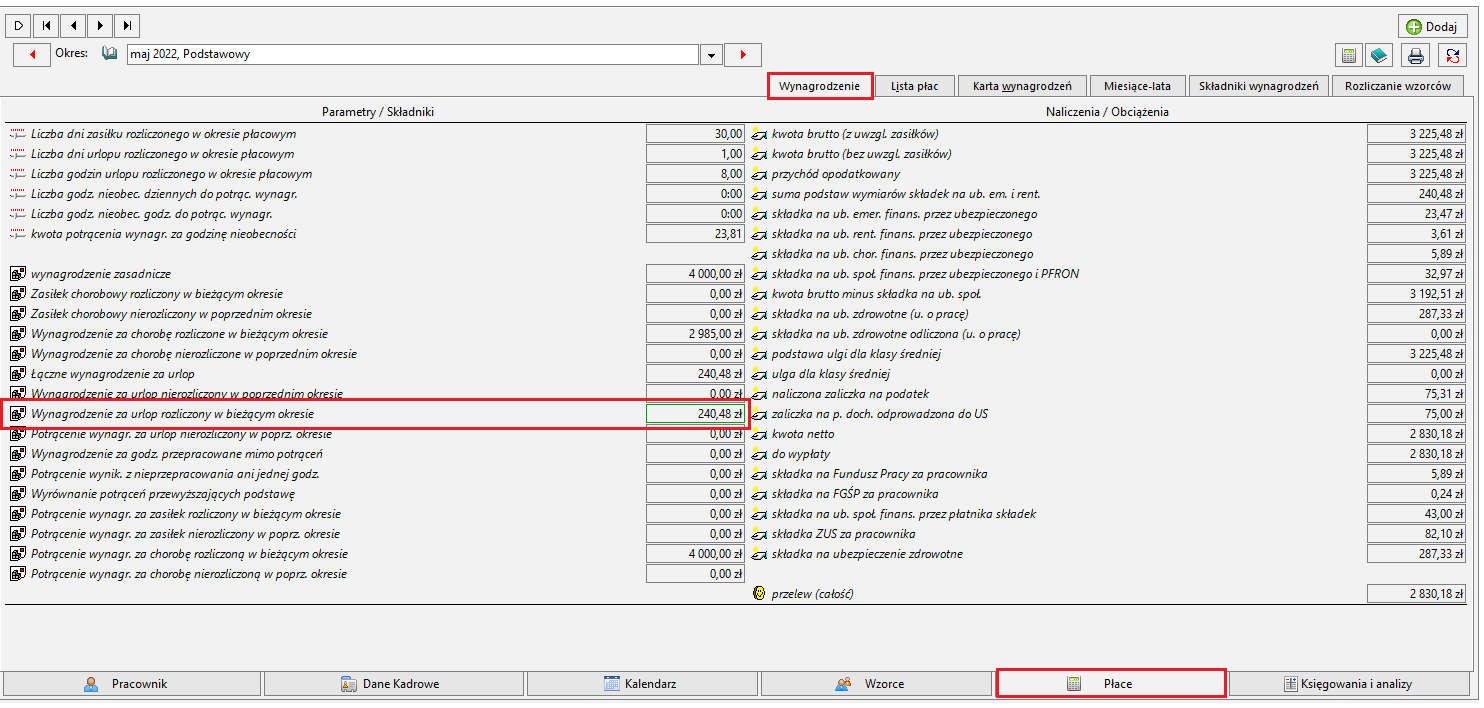1484x708 pixels.
Task: Select row składka na Fundusz Pracy za pracownika
Action: pos(1109,473)
